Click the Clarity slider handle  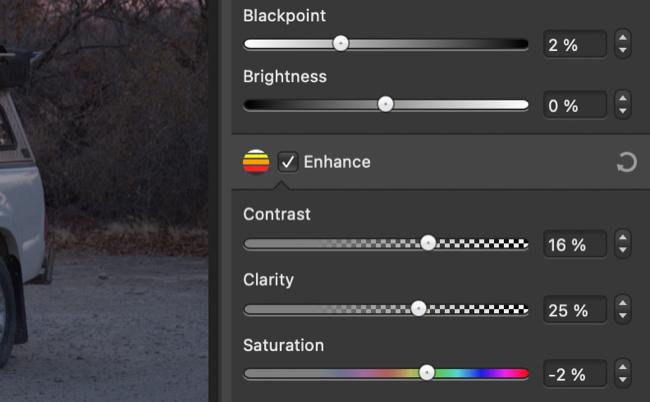(419, 308)
